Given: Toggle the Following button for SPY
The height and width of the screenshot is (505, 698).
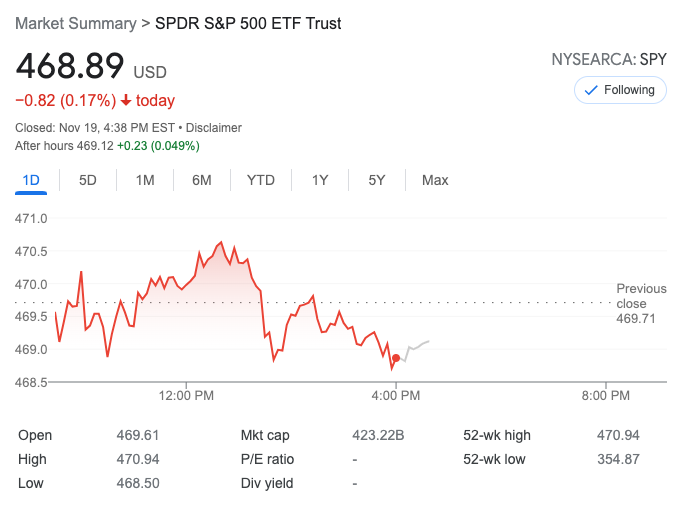Looking at the screenshot, I should (x=620, y=90).
